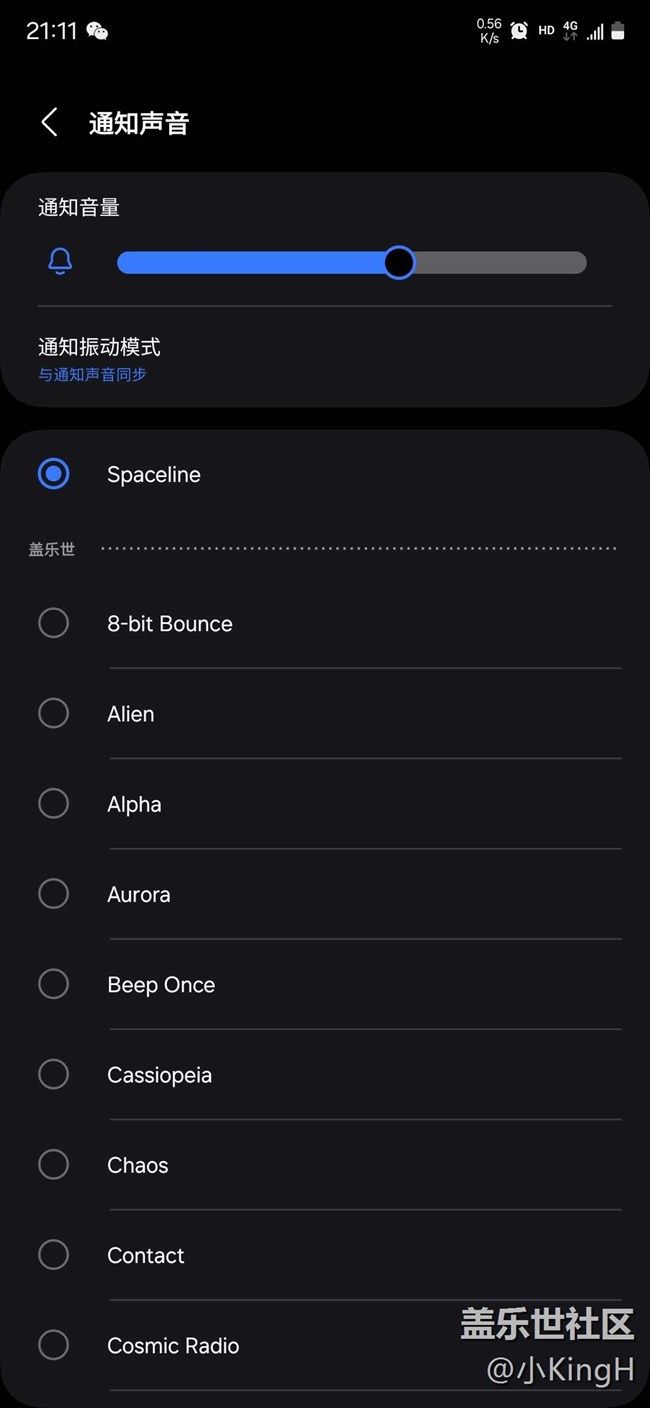This screenshot has height=1408, width=650.
Task: Tap the battery status icon
Action: click(x=618, y=31)
